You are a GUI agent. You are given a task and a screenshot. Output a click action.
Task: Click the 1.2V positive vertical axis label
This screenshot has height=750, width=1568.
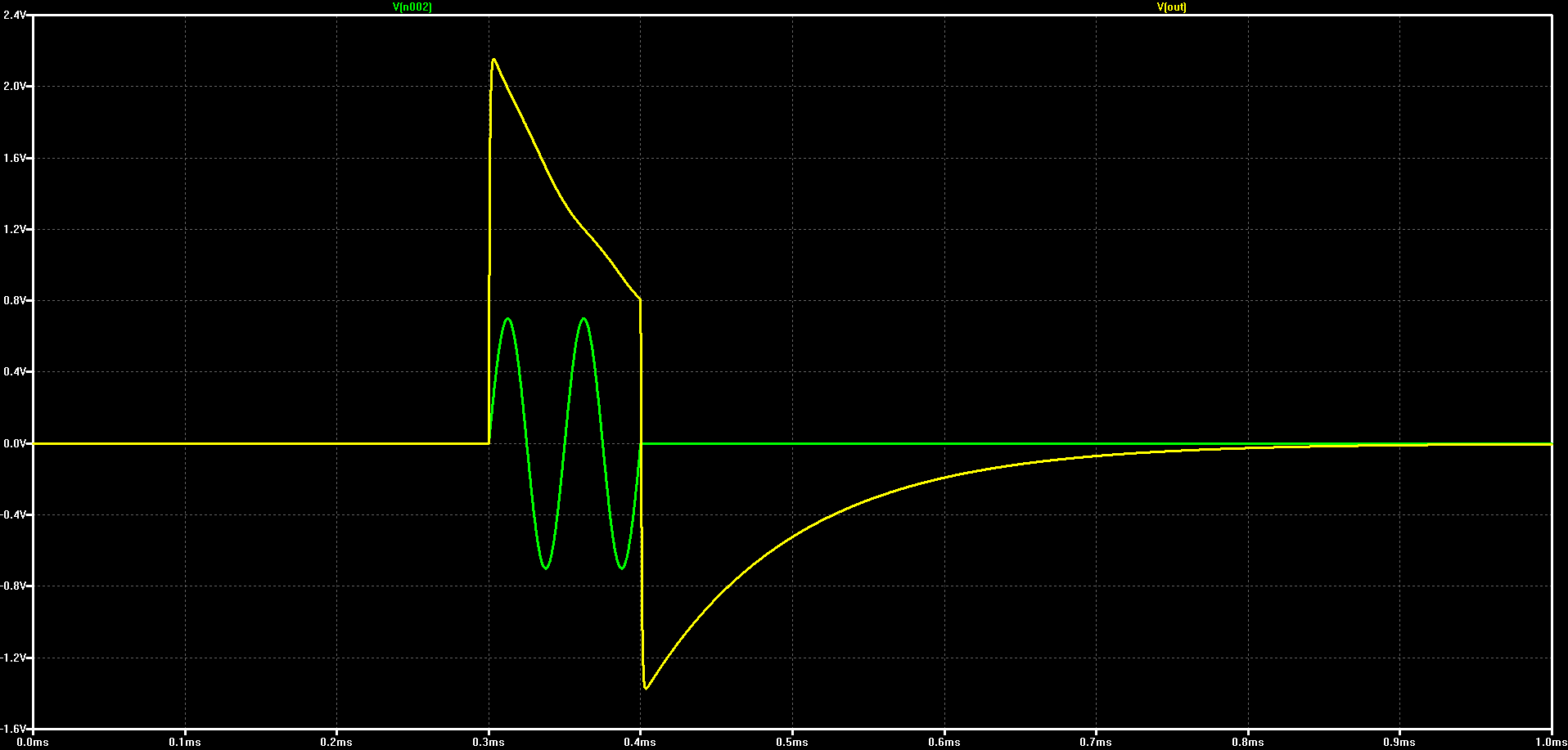[15, 229]
